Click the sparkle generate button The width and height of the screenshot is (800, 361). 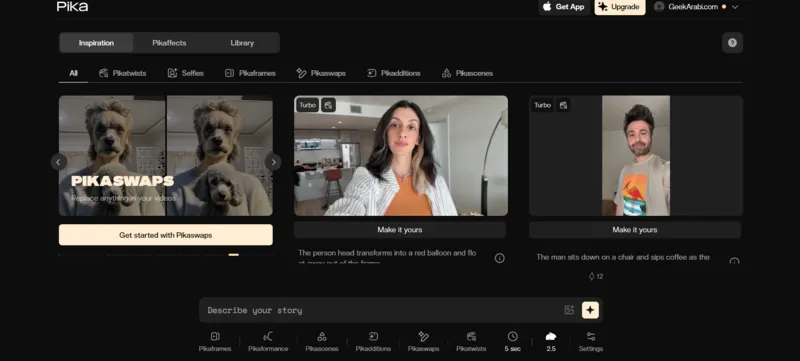(x=590, y=310)
